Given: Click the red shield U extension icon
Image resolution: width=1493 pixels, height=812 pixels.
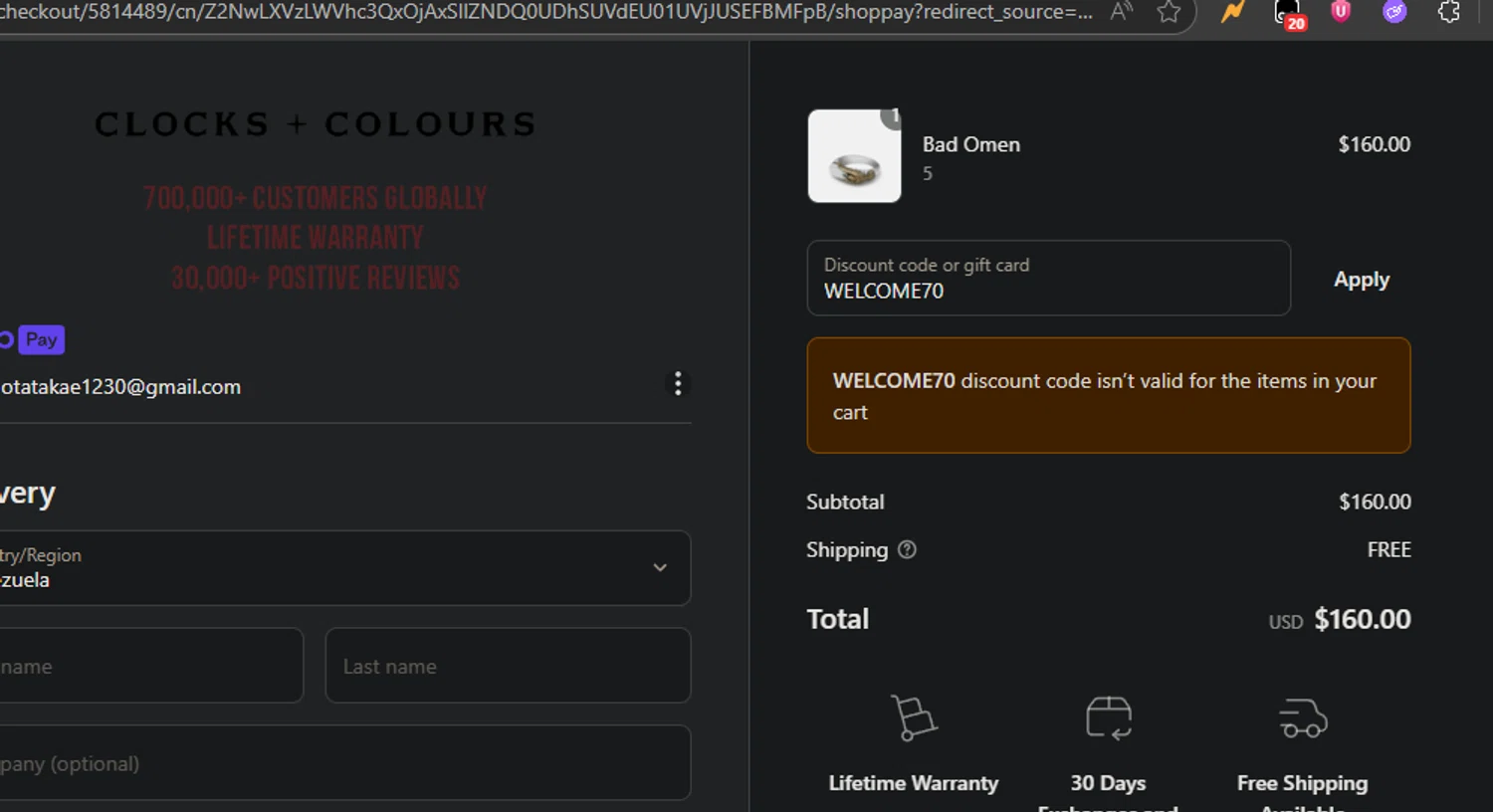Looking at the screenshot, I should click(x=1341, y=12).
